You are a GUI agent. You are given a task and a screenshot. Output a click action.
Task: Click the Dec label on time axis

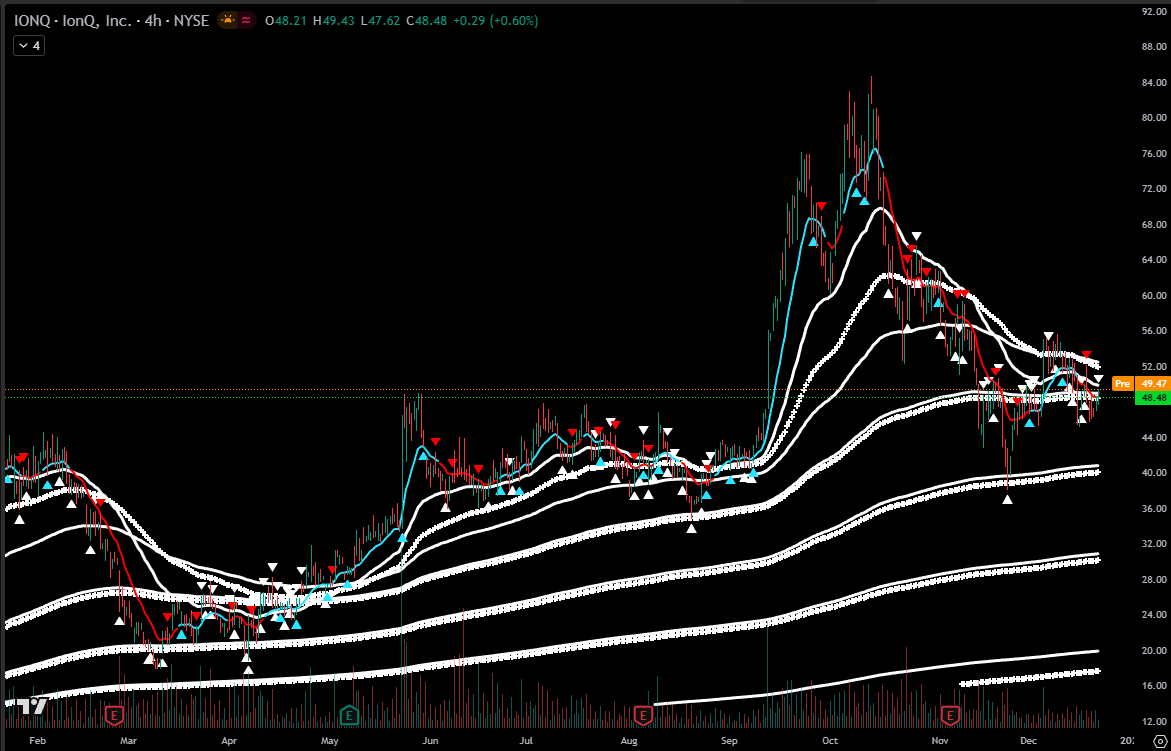tap(1028, 740)
